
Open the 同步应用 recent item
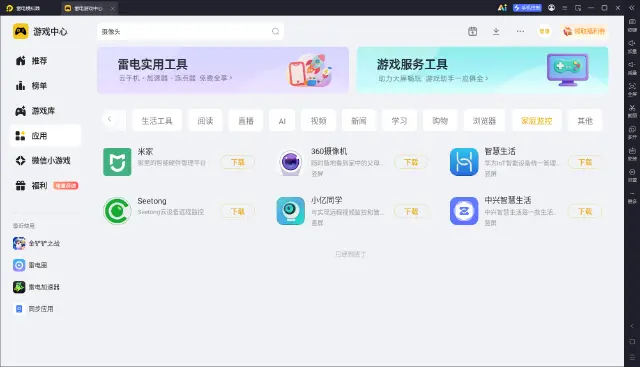pyautogui.click(x=33, y=309)
